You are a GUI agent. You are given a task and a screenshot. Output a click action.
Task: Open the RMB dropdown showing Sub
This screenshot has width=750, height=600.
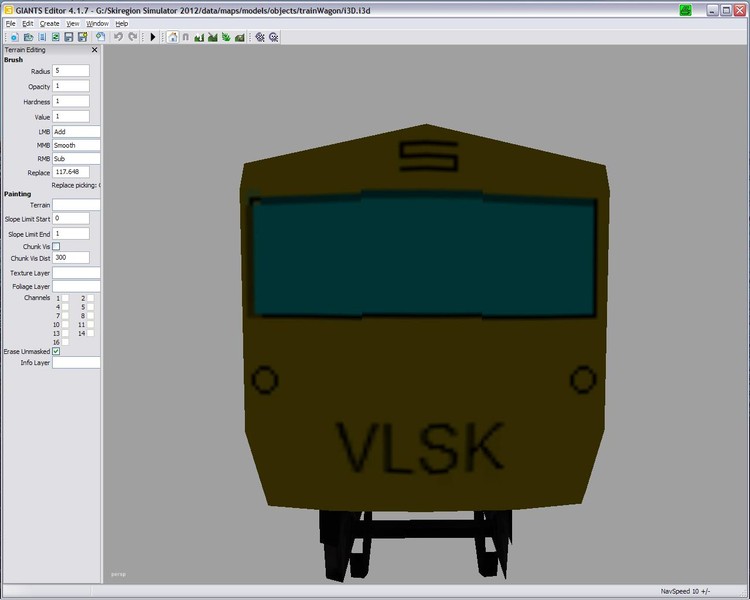76,158
